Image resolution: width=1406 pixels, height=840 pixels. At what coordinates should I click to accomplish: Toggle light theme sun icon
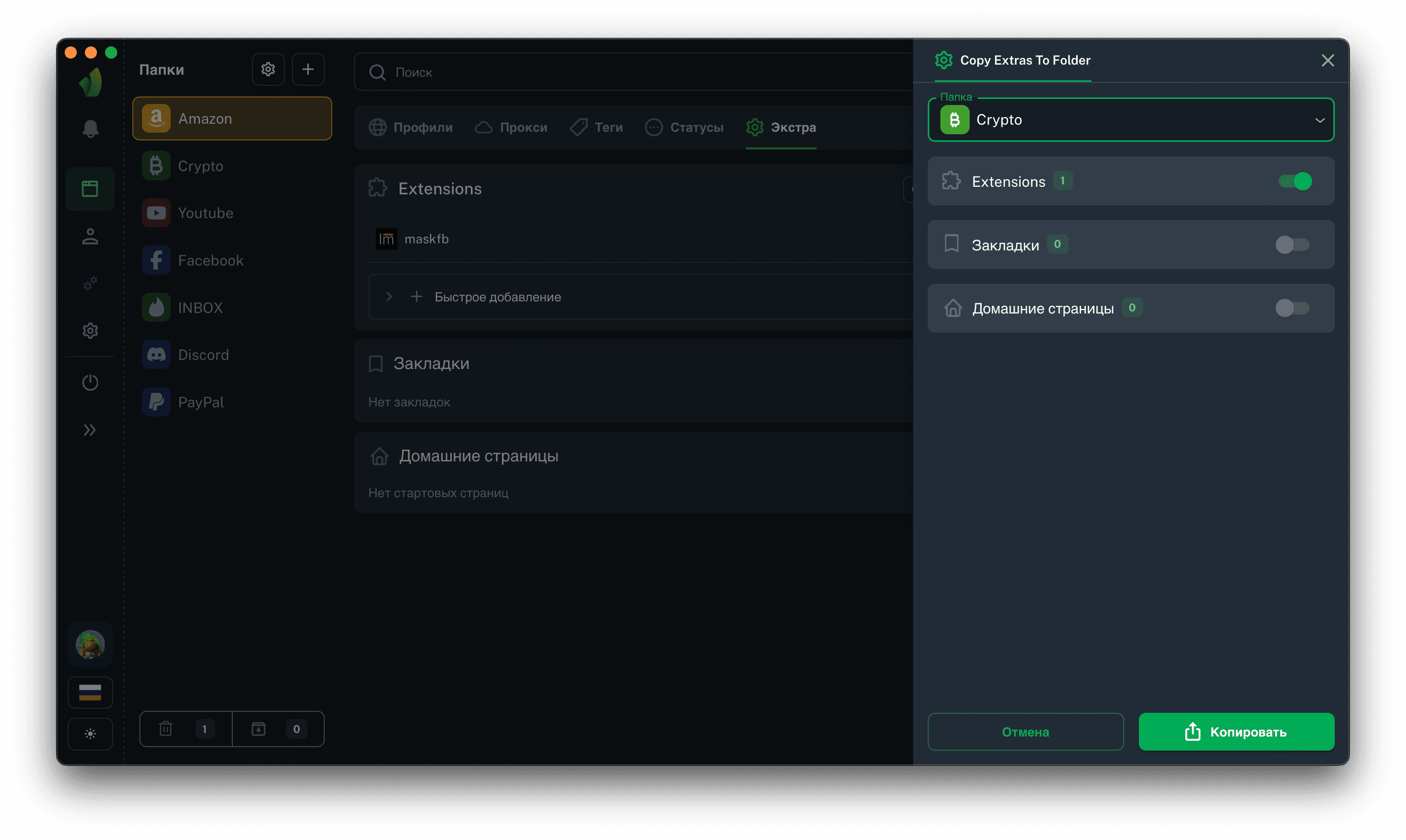coord(90,733)
